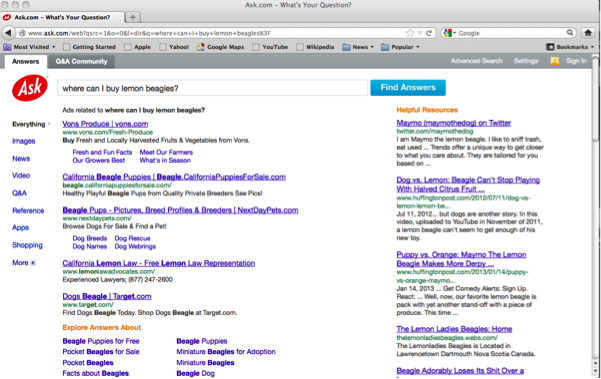Click Fresh and Fun Facts sublink

pos(102,152)
